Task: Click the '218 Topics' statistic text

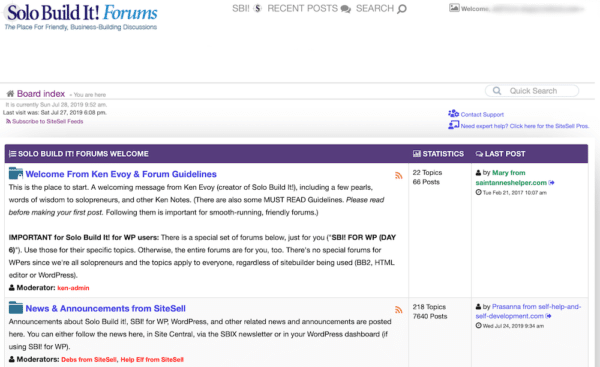Action: pos(429,307)
